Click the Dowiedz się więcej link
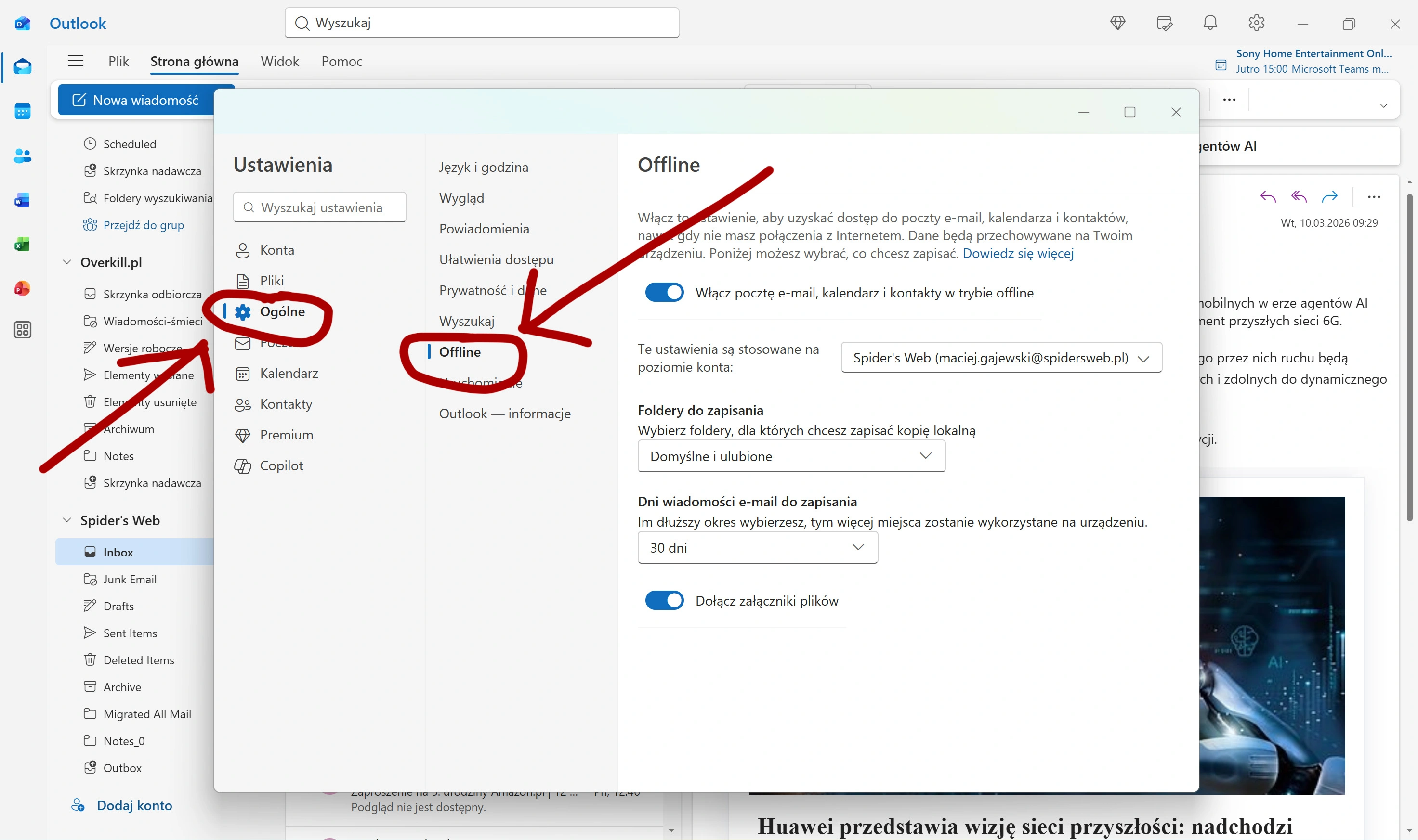The height and width of the screenshot is (840, 1418). (x=1018, y=254)
